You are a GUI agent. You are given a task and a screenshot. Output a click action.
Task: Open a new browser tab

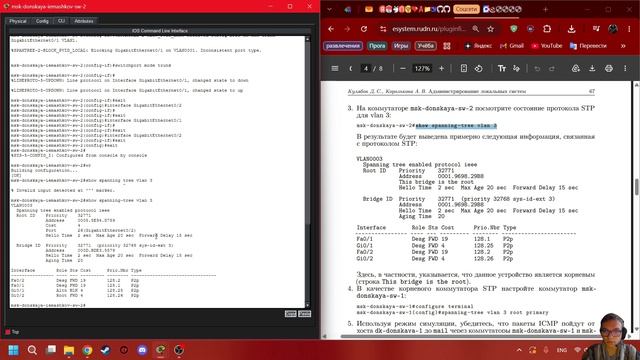(x=545, y=9)
